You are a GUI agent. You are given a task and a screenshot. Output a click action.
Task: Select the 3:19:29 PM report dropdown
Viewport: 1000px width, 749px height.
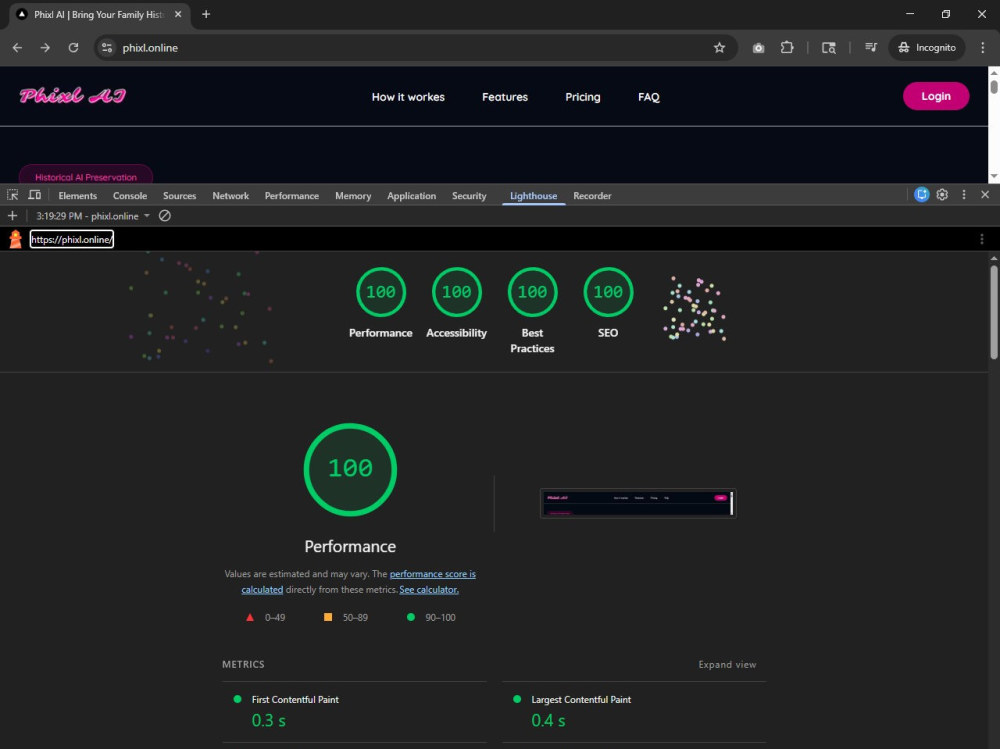coord(93,216)
